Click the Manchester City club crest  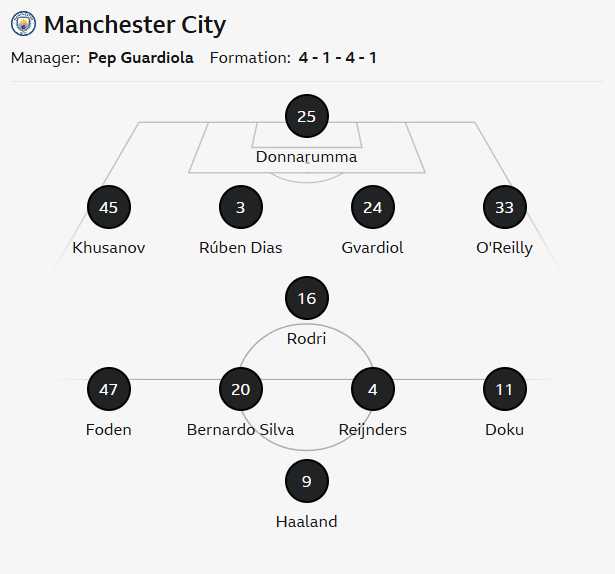click(x=23, y=24)
